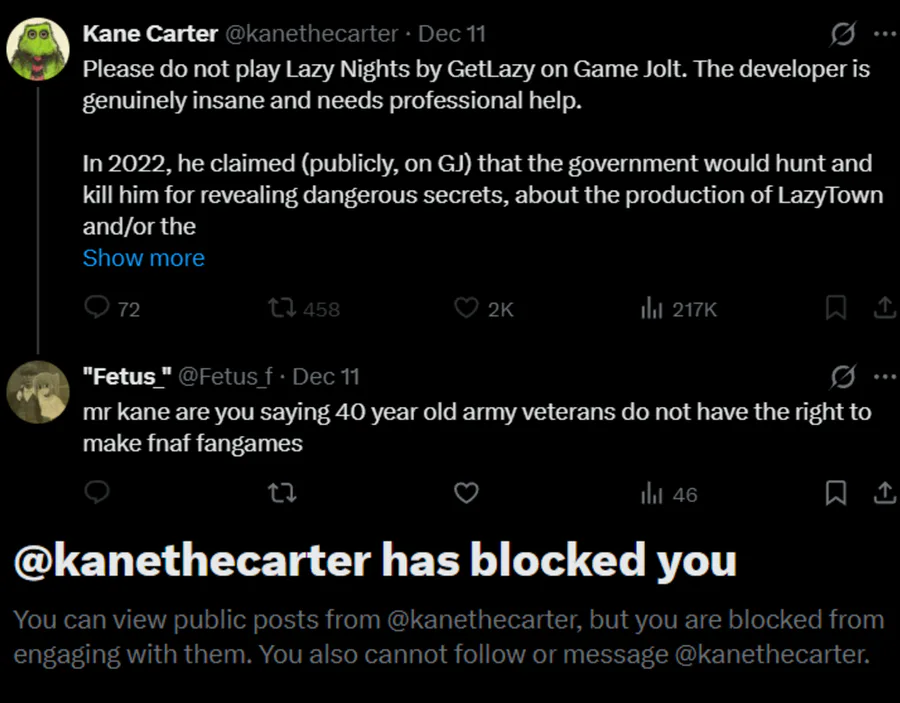Open more options on Kane Carter's post
Viewport: 900px width, 703px height.
tap(884, 34)
